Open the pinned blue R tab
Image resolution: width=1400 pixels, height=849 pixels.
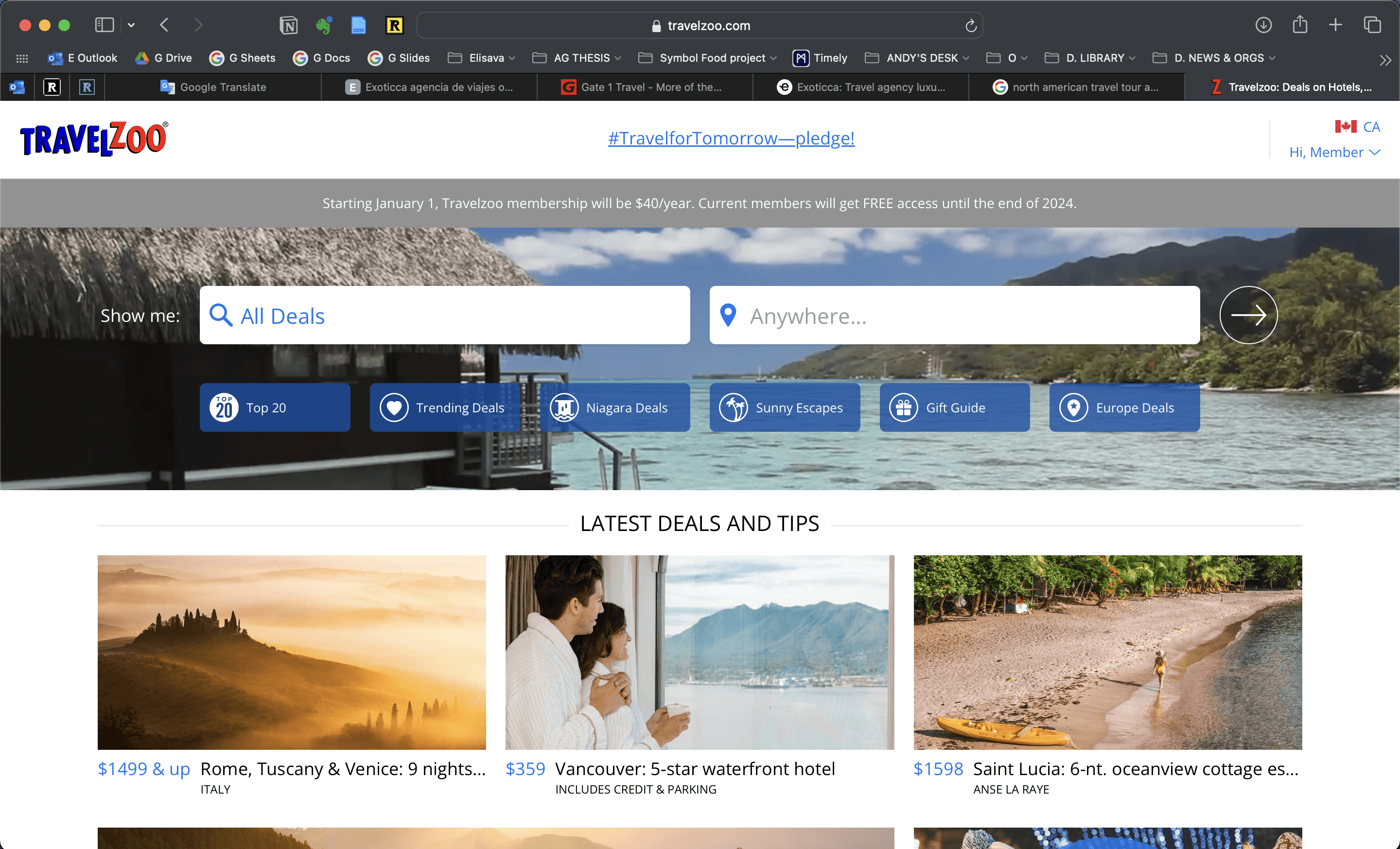pyautogui.click(x=87, y=87)
